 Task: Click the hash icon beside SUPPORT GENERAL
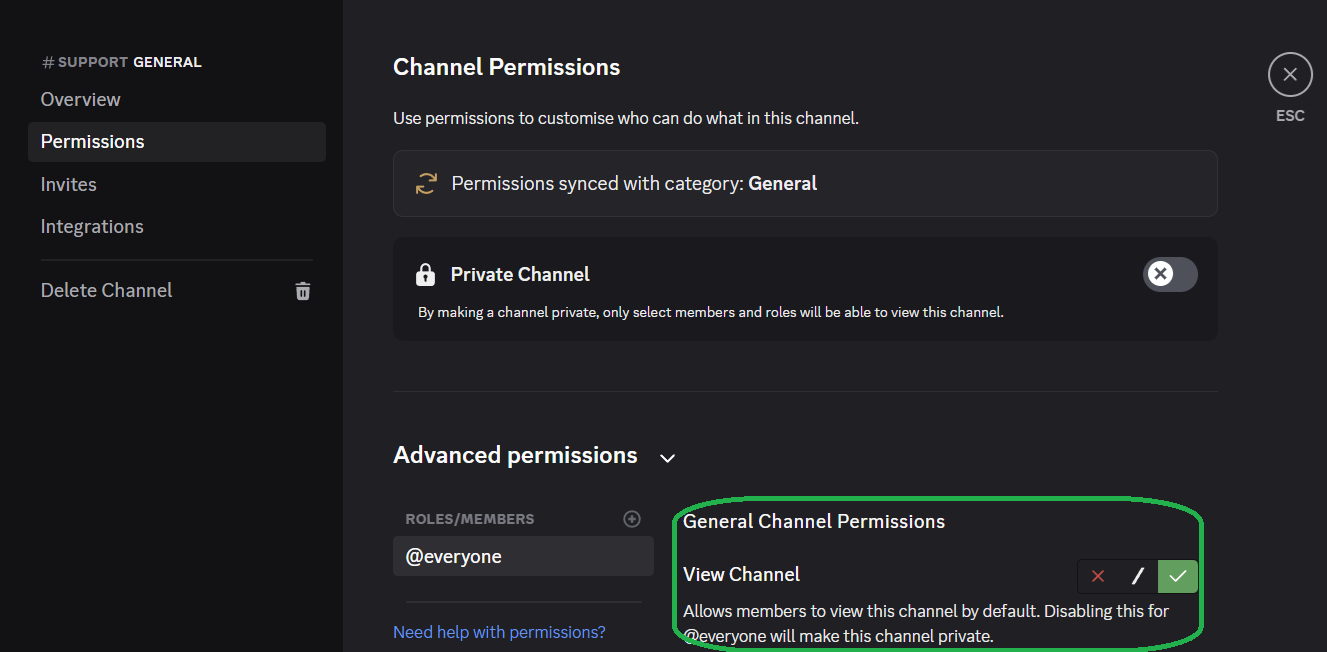pos(46,61)
